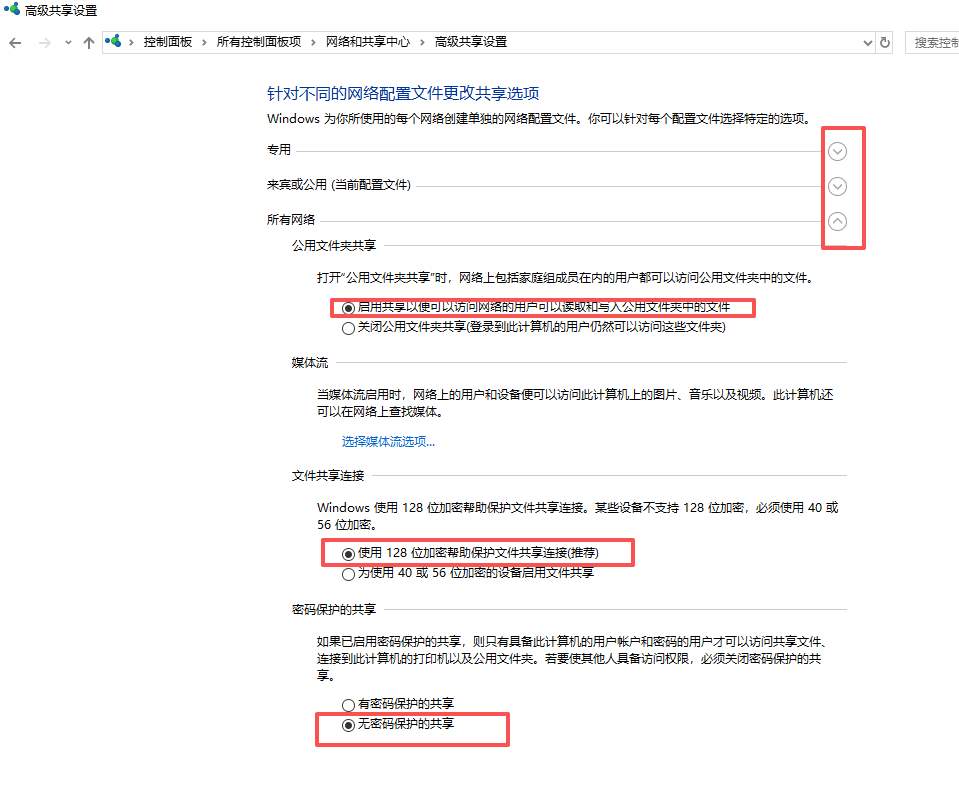Select 无密码保护的共享 radio button
The image size is (959, 803).
[x=348, y=725]
